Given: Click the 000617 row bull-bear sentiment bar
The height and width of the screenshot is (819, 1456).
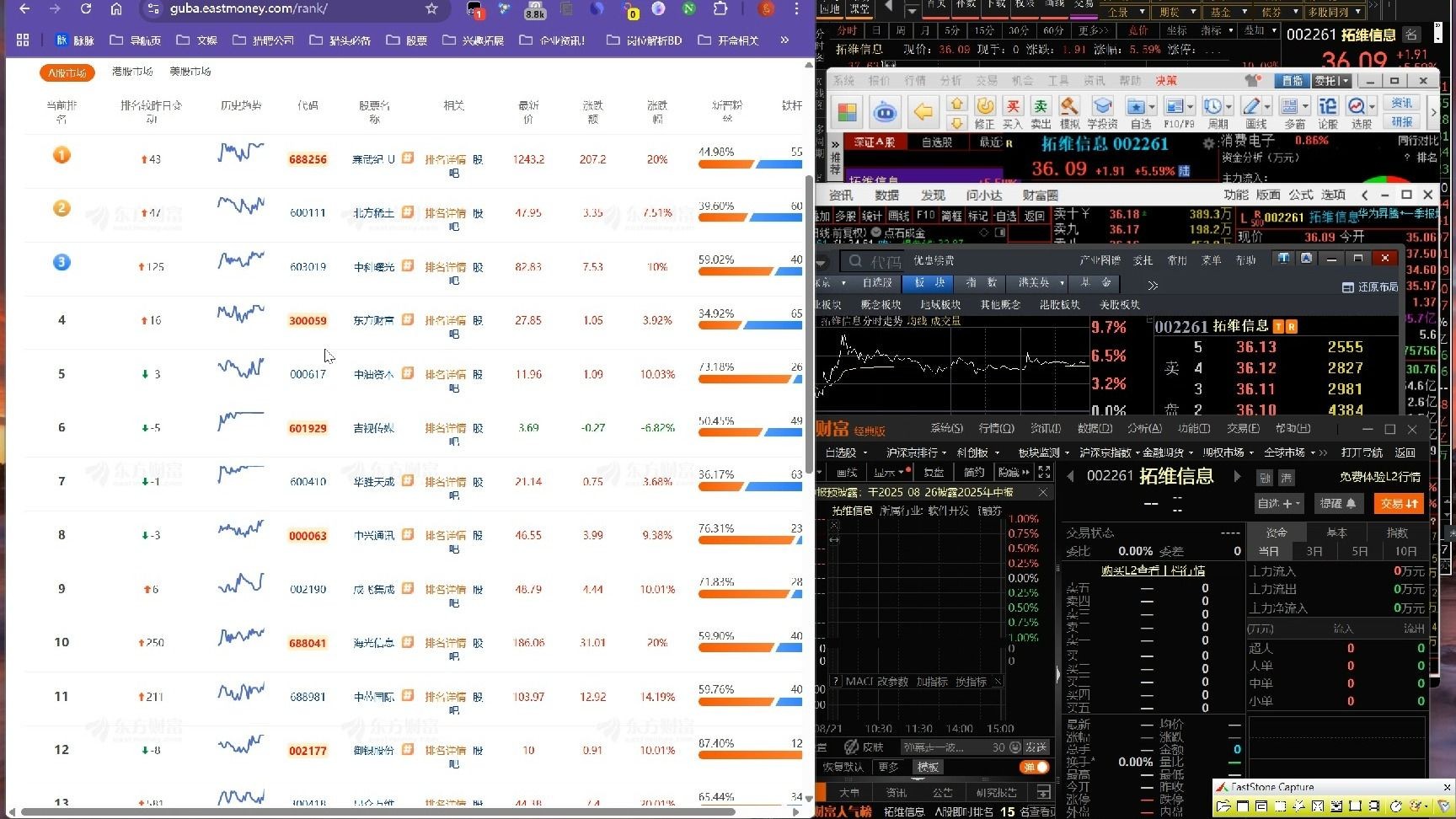Looking at the screenshot, I should coord(750,379).
